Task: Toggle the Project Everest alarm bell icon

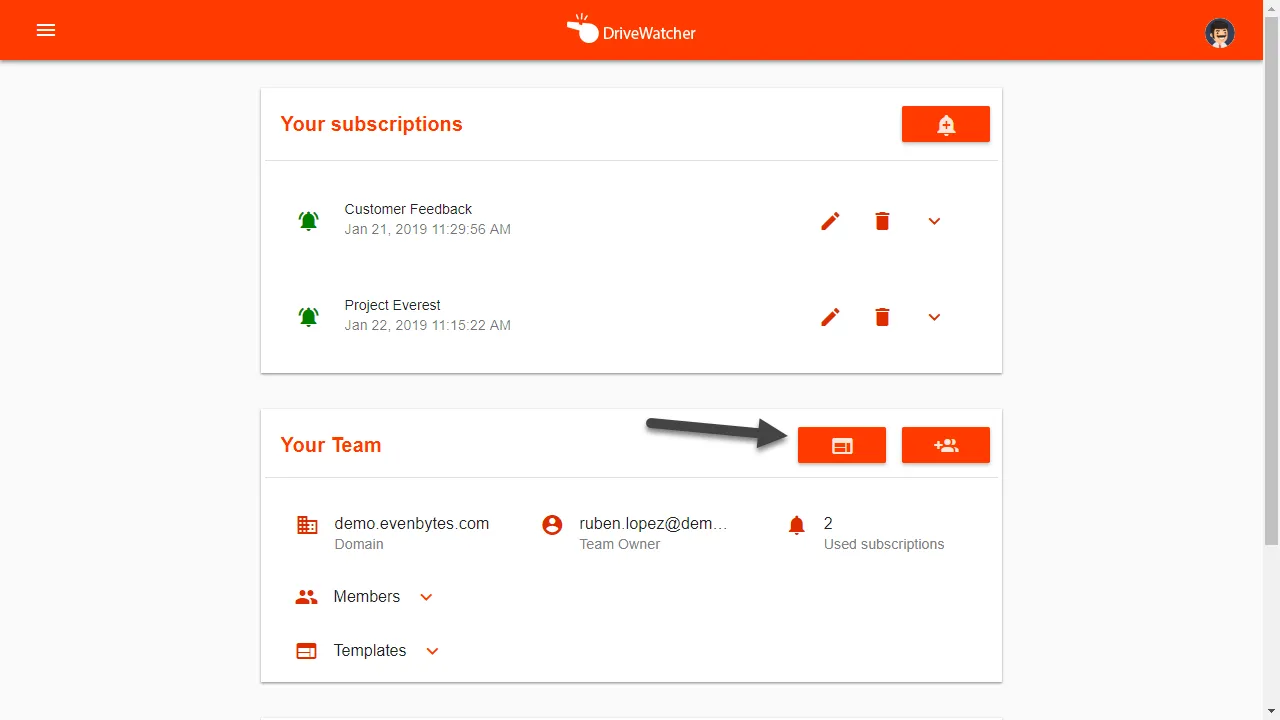Action: pyautogui.click(x=309, y=316)
